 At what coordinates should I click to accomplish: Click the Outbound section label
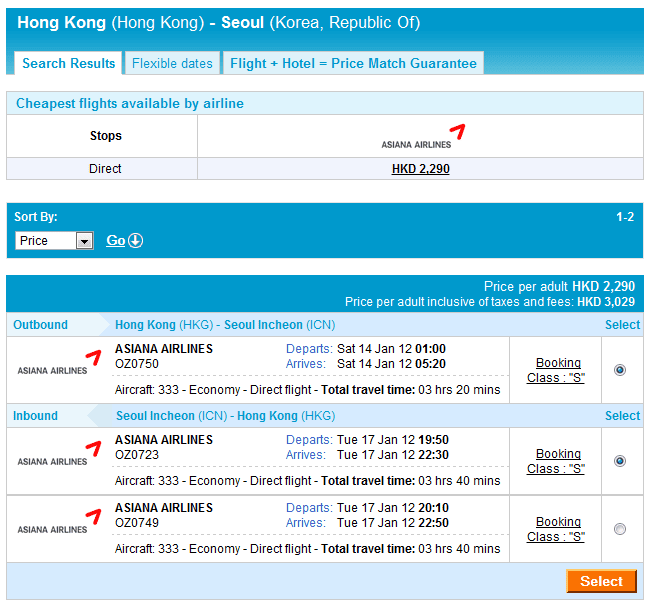40,325
